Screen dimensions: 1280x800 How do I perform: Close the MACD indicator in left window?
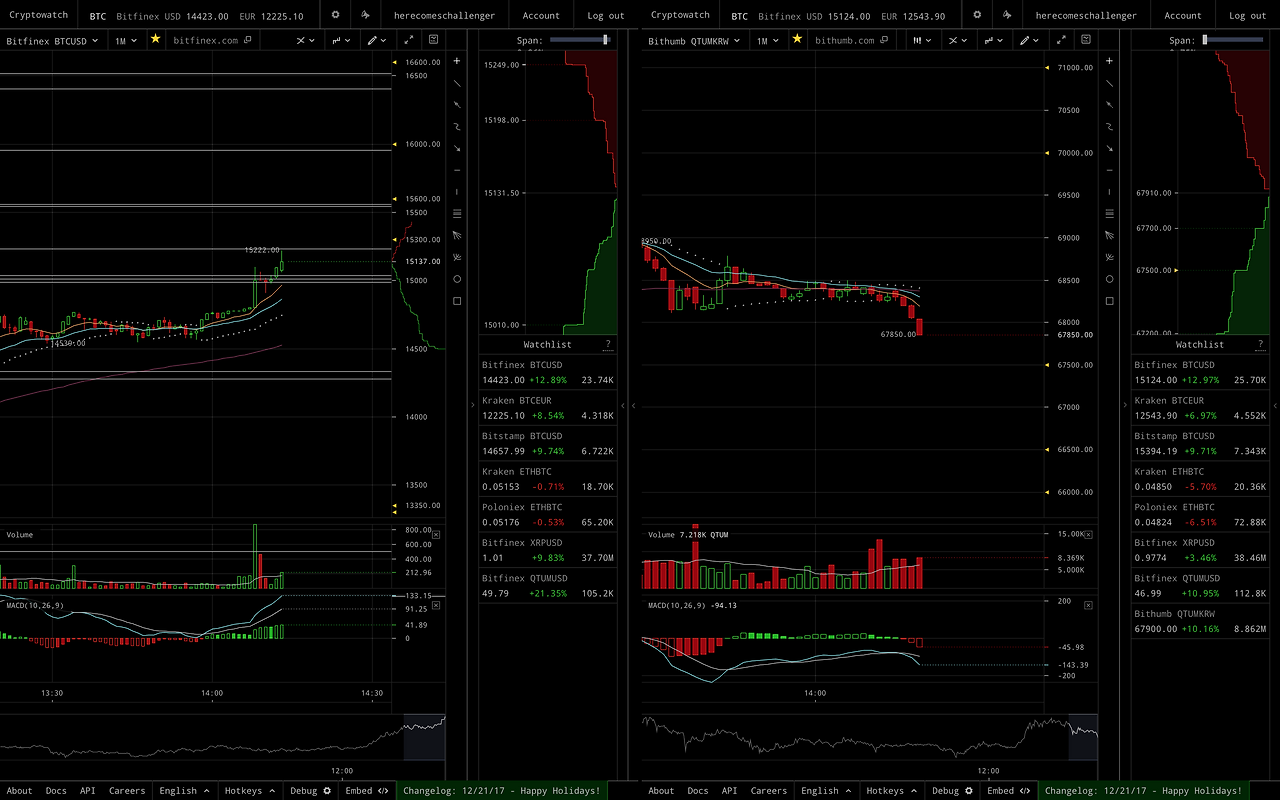click(x=435, y=605)
